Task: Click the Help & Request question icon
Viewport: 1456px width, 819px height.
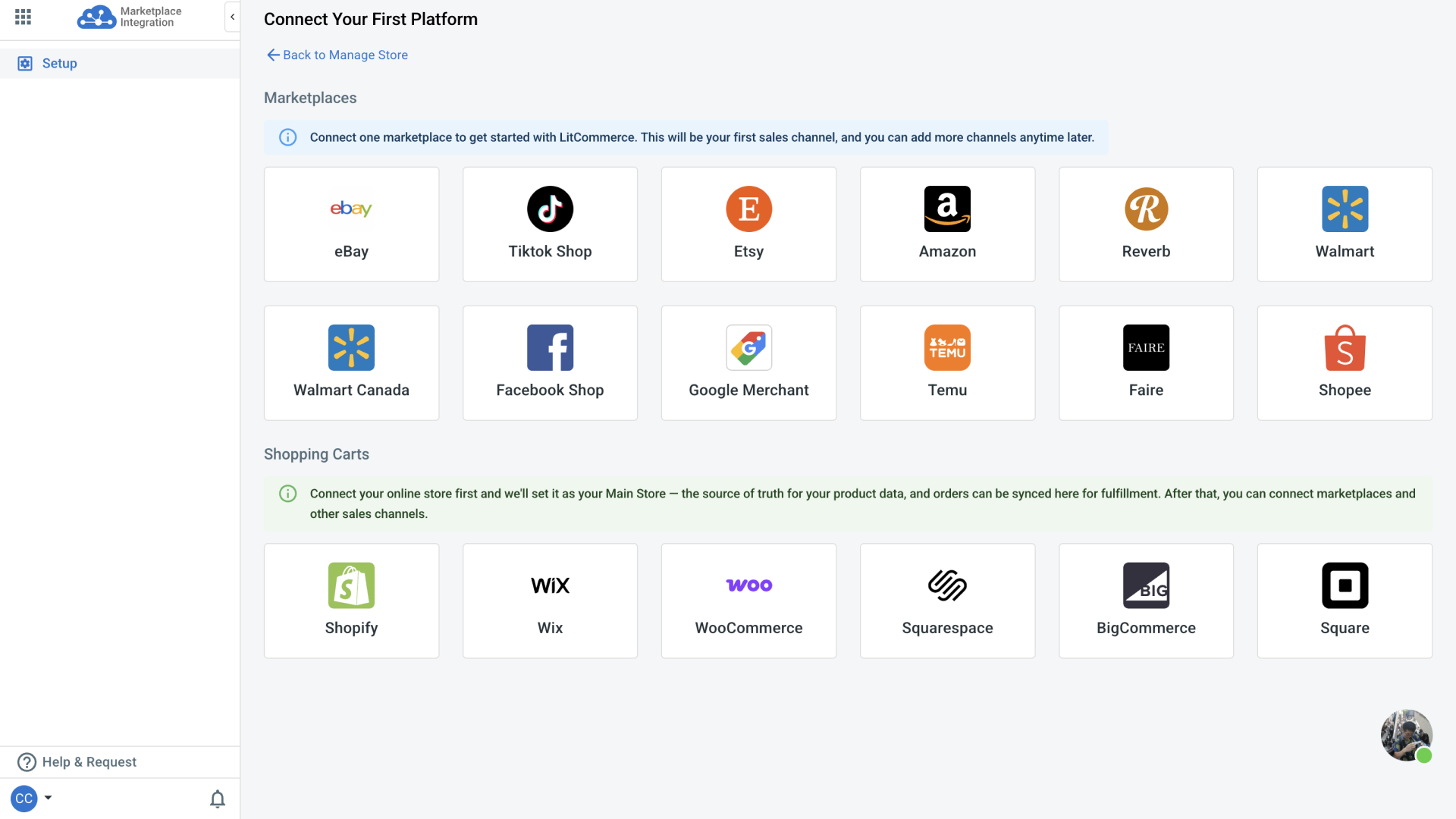Action: (x=27, y=762)
